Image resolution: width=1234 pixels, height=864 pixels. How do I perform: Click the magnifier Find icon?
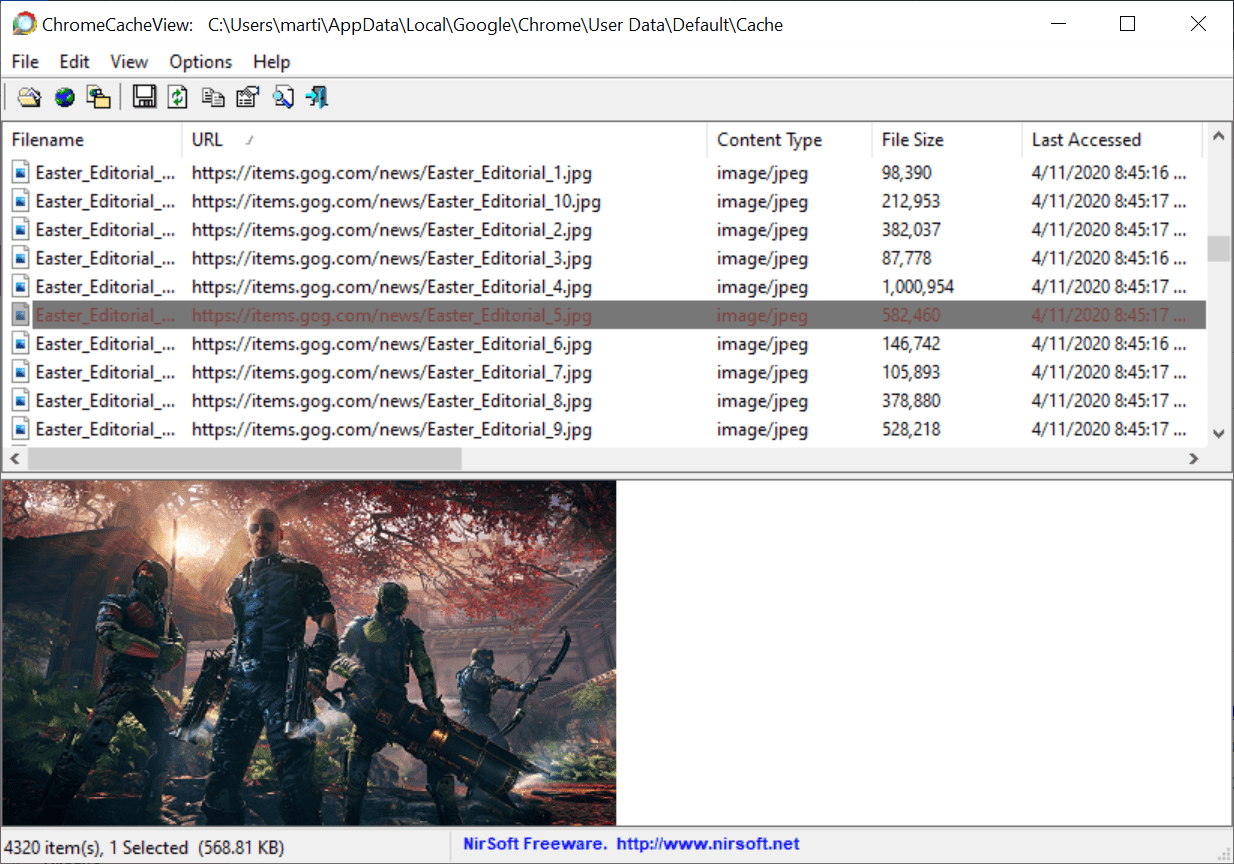[283, 97]
